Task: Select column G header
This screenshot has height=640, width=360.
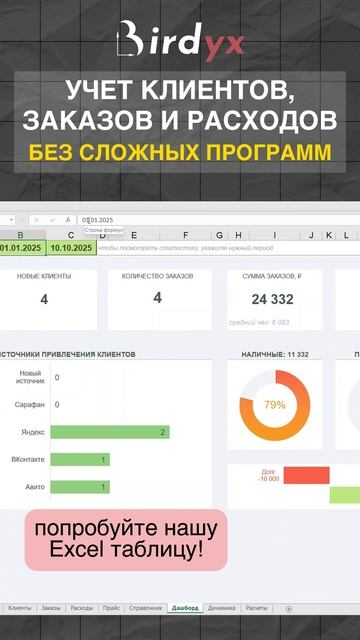Action: (219, 235)
